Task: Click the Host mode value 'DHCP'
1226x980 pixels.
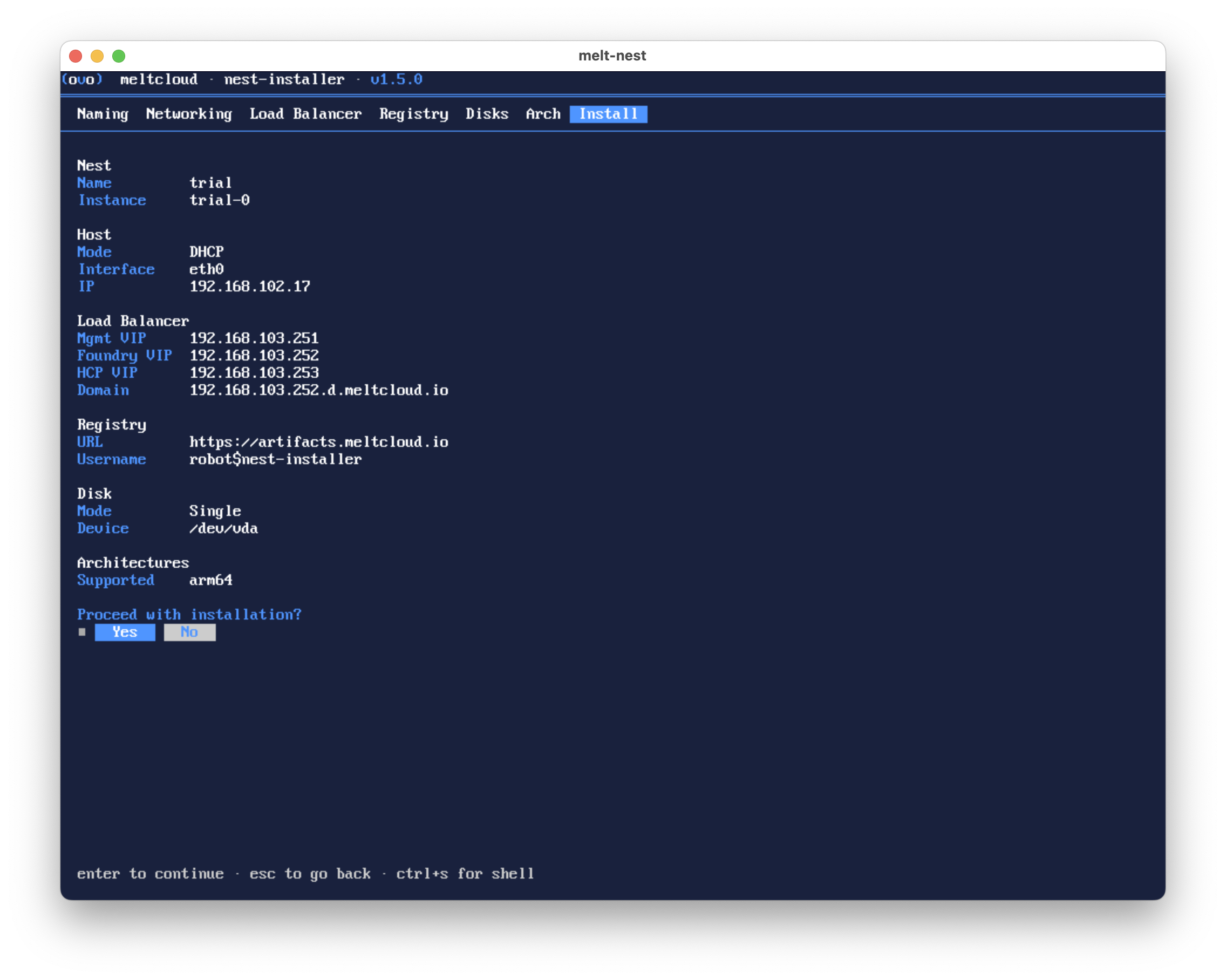Action: (207, 252)
